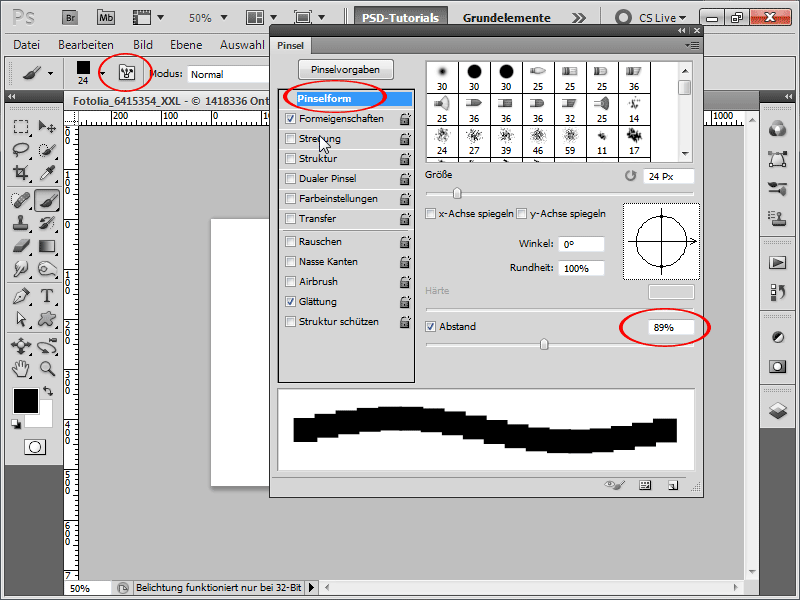Switch to PSD-Tutorials workspace
The width and height of the screenshot is (800, 600).
[x=401, y=18]
